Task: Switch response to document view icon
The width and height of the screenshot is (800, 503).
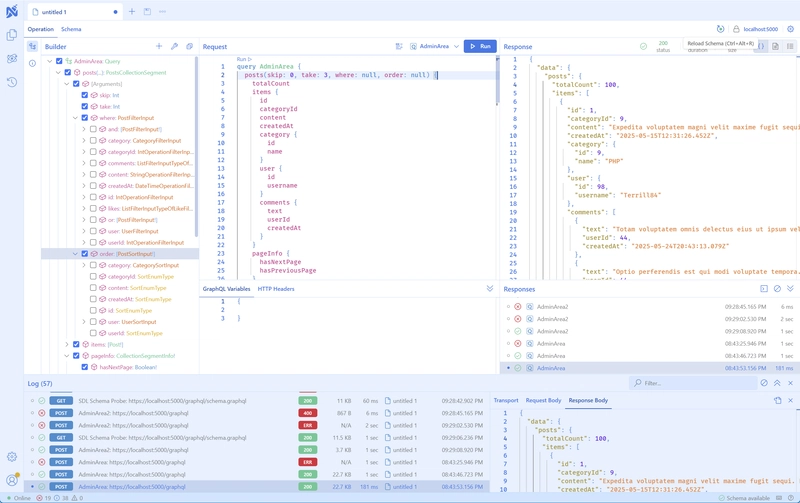Action: (775, 46)
